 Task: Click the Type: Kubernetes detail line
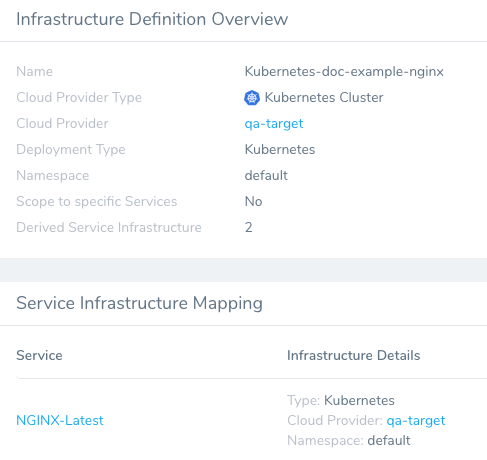click(x=341, y=400)
